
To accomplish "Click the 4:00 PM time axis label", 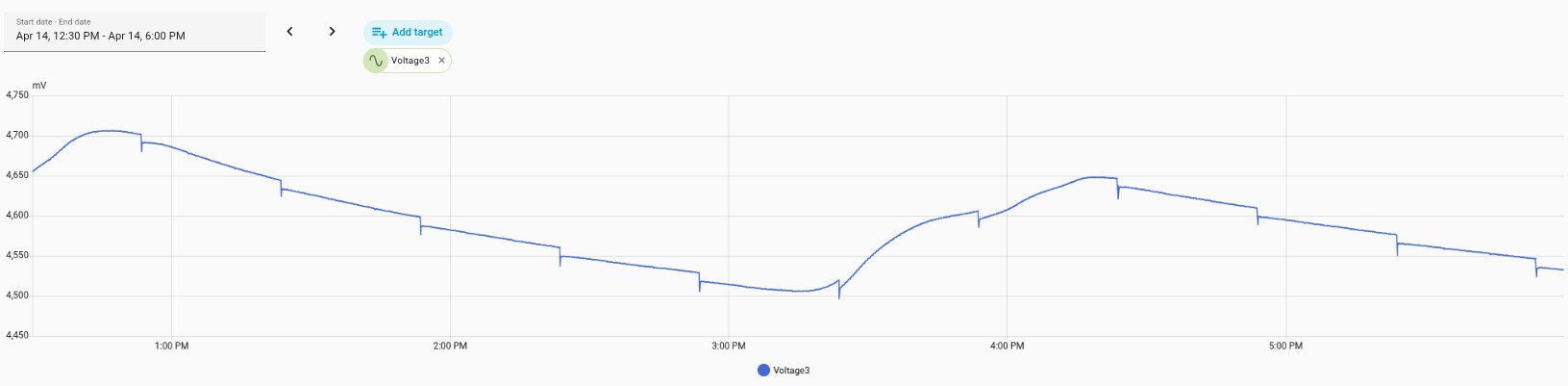I will point(1007,347).
